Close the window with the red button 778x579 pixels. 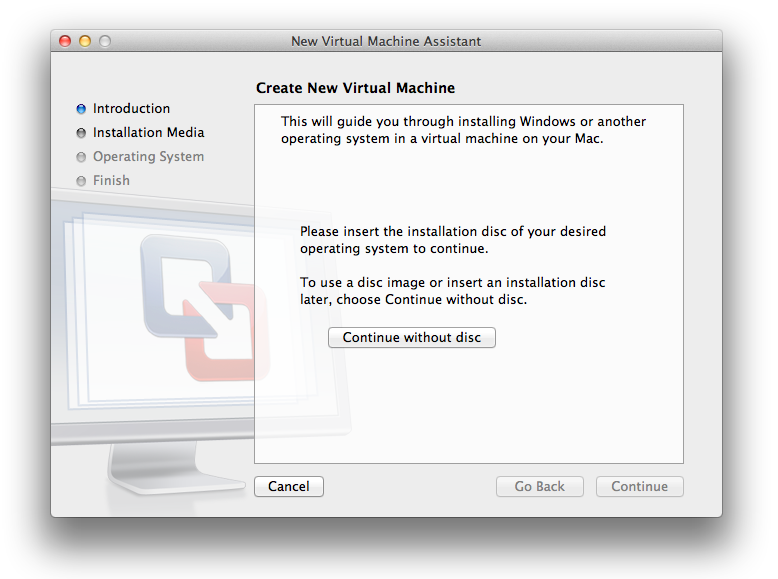65,41
